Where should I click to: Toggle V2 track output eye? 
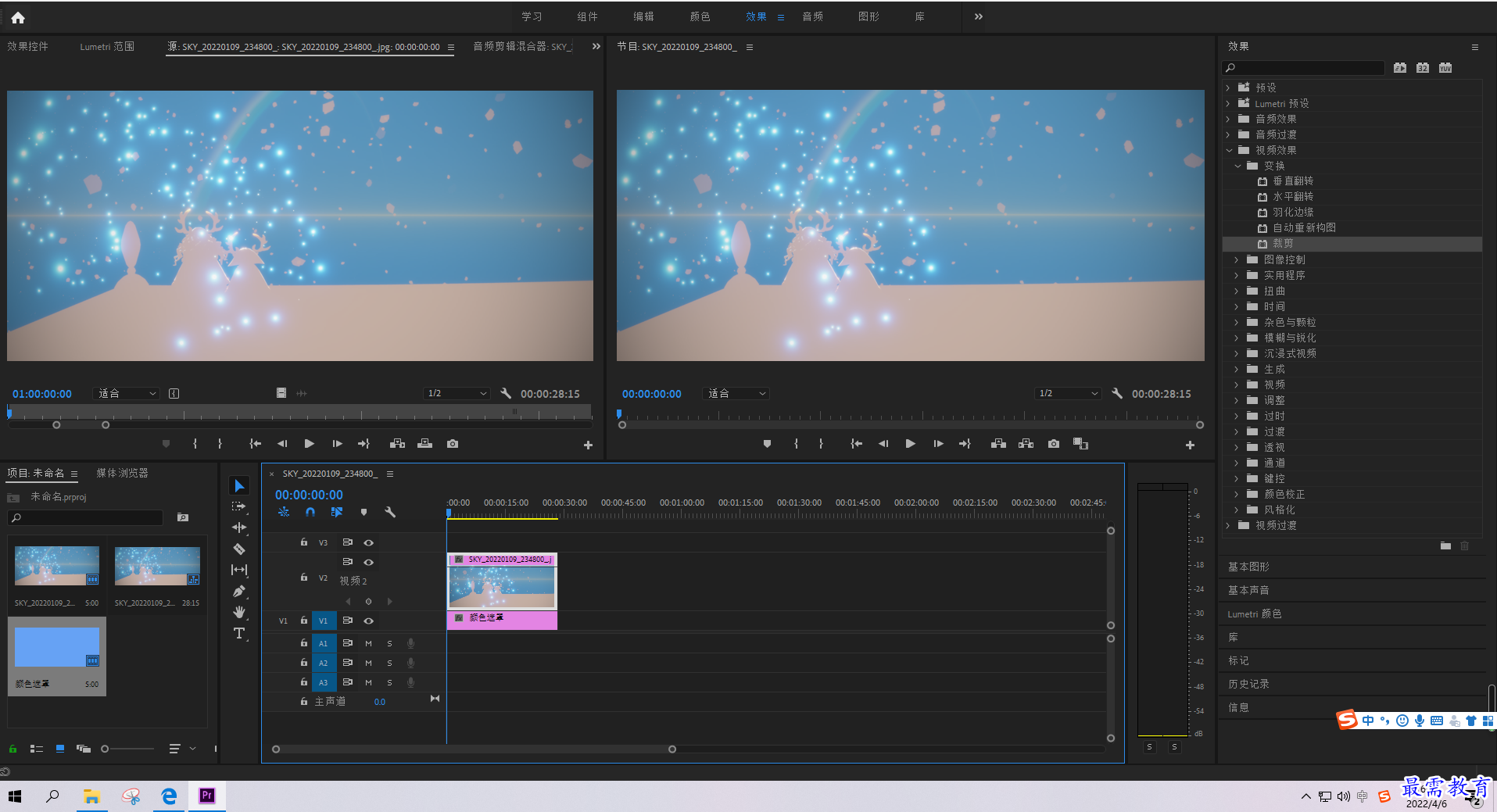point(368,562)
